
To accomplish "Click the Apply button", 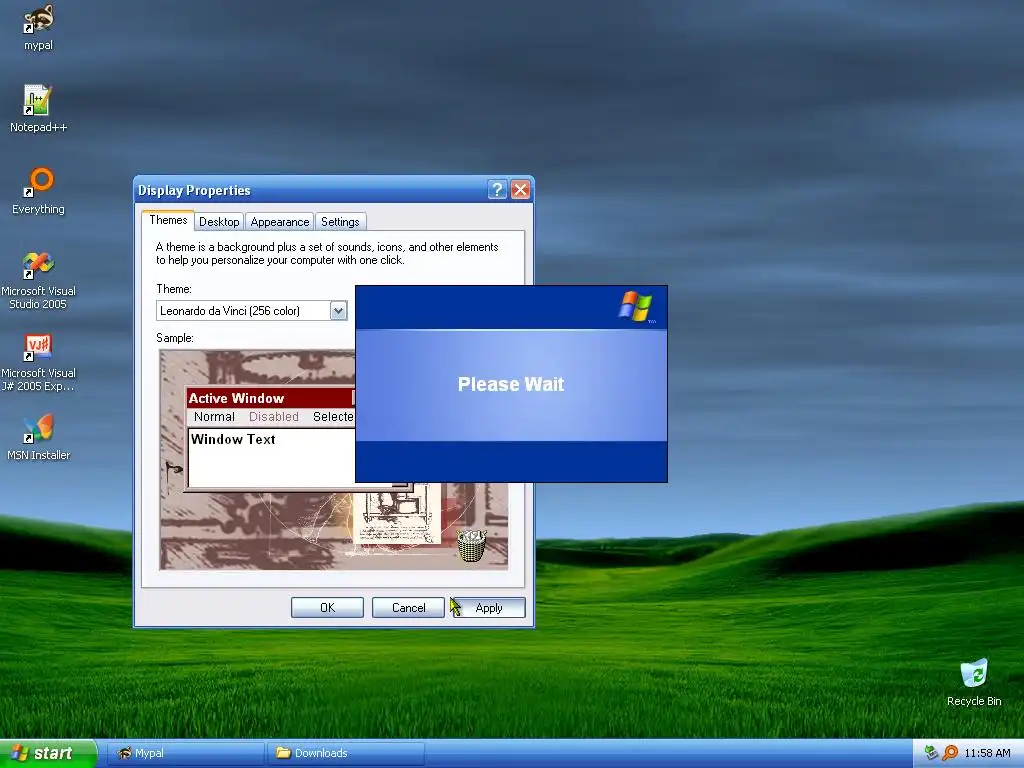I will (x=488, y=607).
